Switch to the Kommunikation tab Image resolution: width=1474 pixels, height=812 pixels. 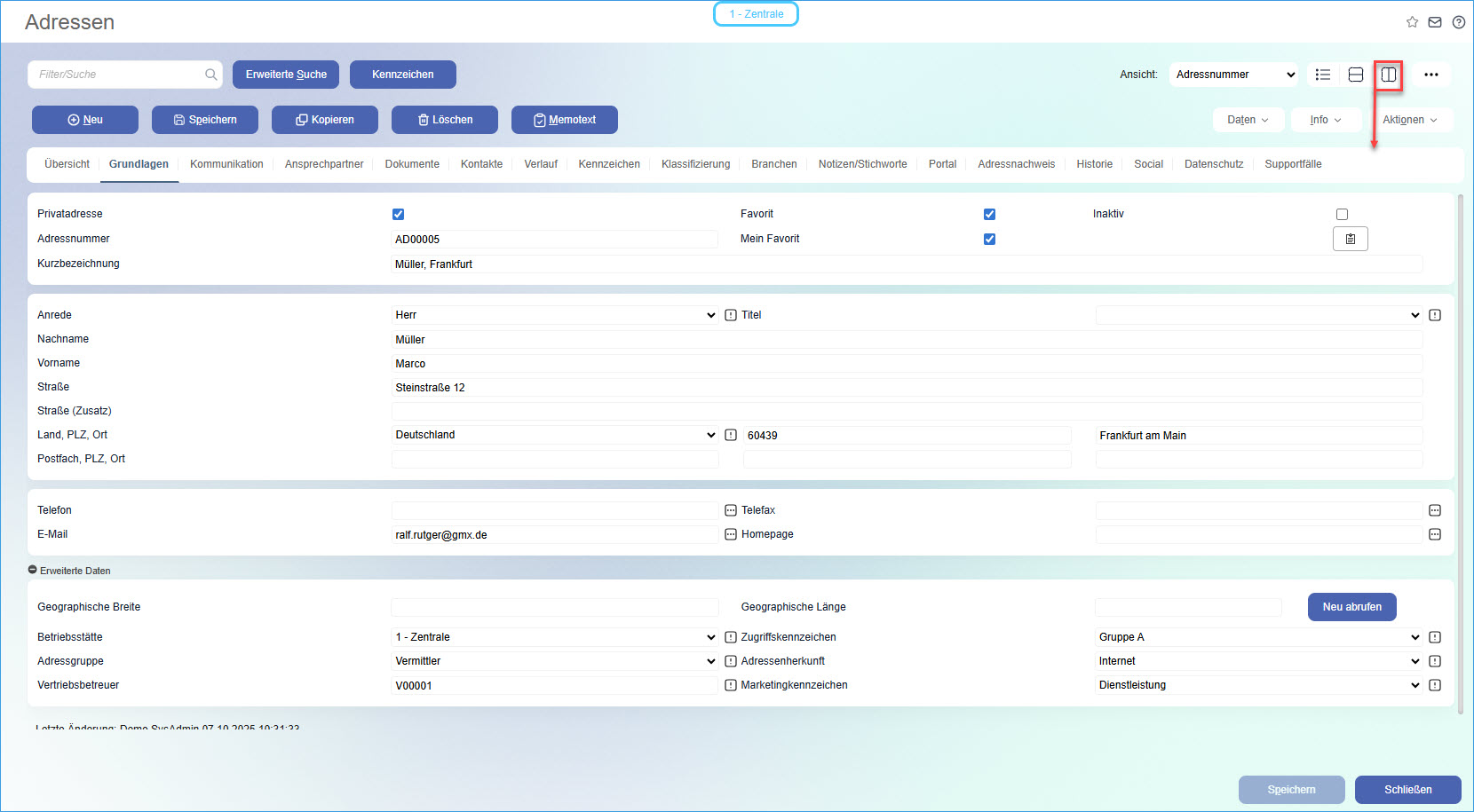point(226,164)
